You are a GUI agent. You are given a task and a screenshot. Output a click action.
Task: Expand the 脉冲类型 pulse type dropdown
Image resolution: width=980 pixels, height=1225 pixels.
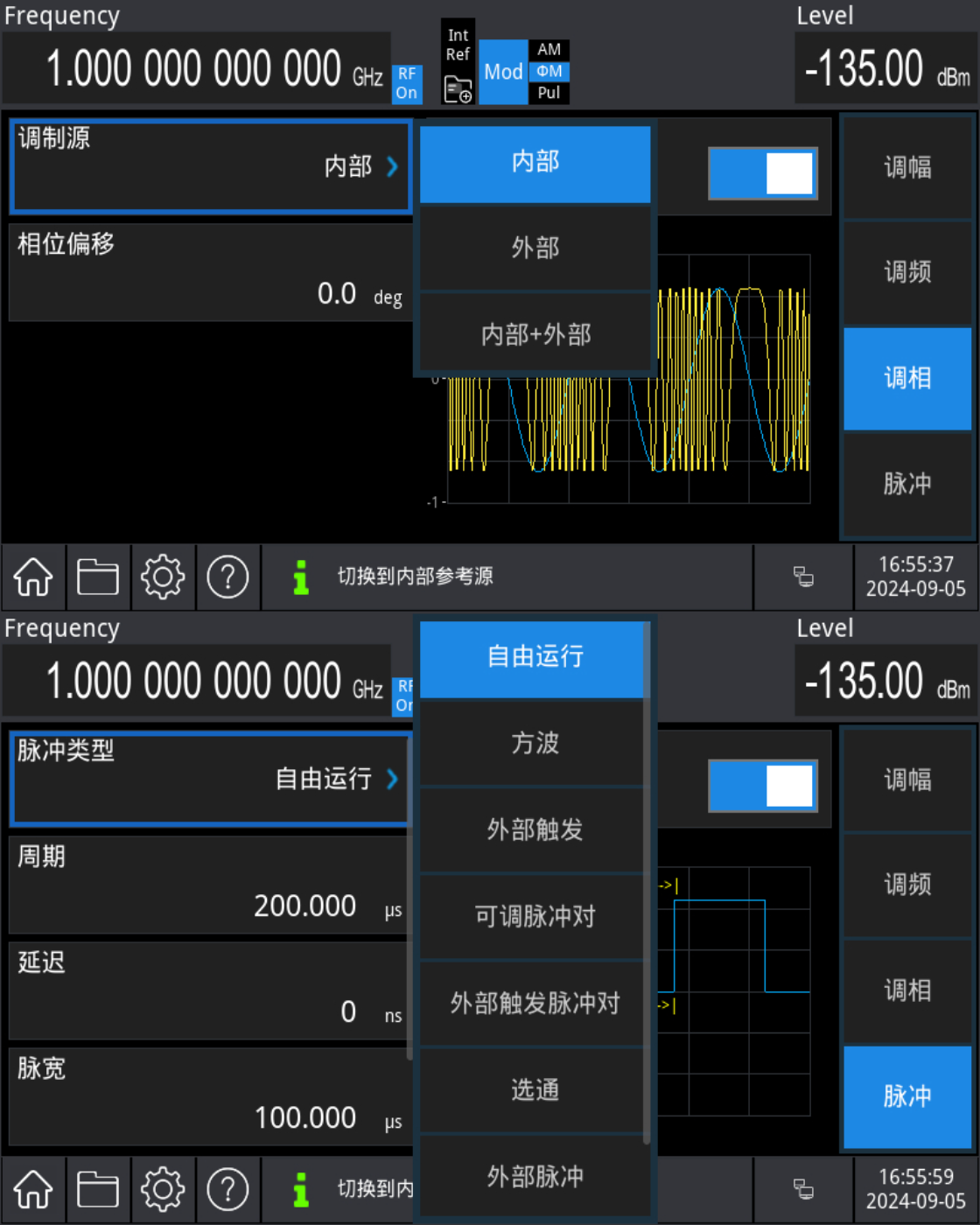pos(210,779)
